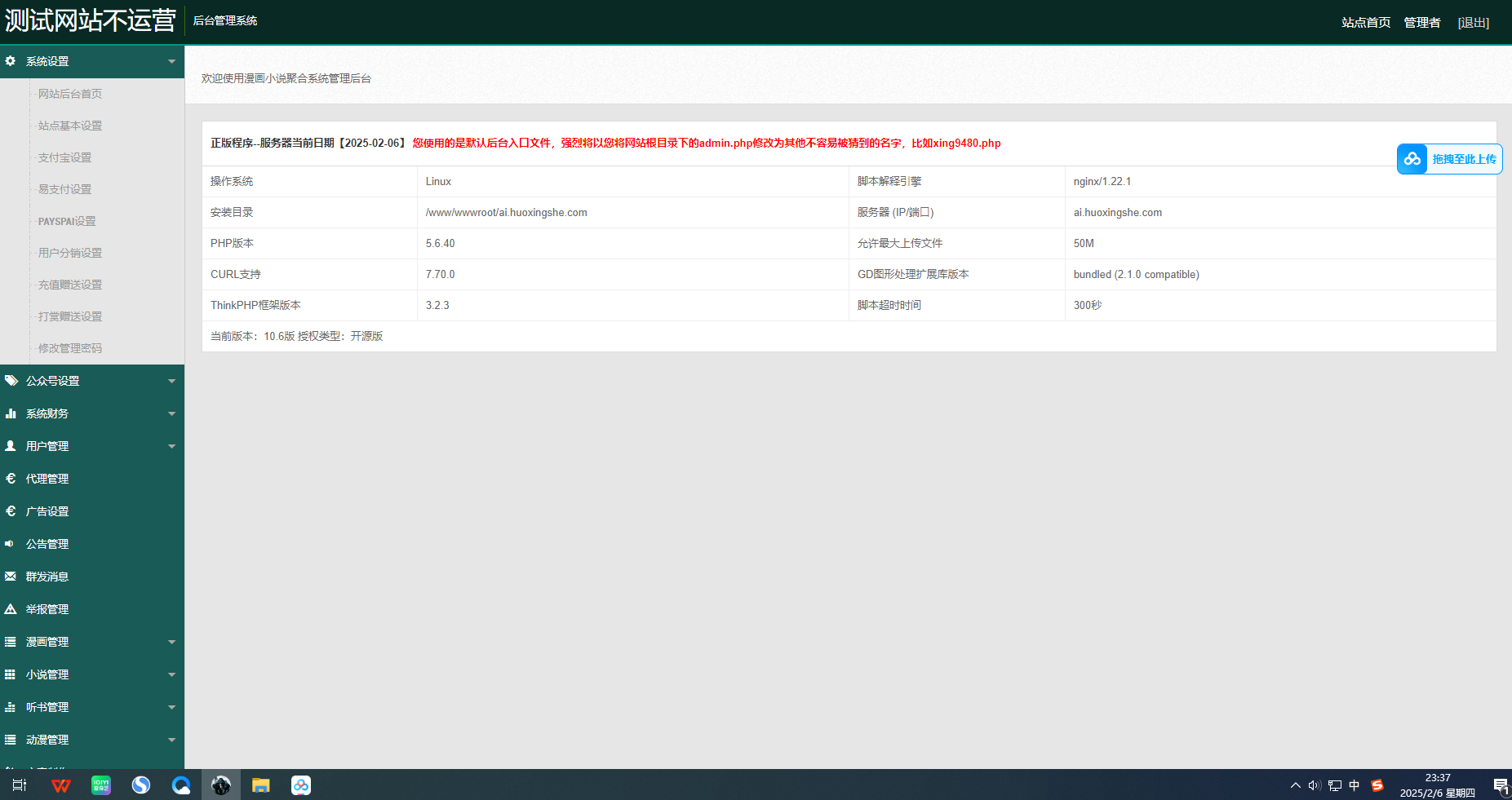
Task: Open 站点基本设置 in the sidebar
Action: [x=70, y=126]
